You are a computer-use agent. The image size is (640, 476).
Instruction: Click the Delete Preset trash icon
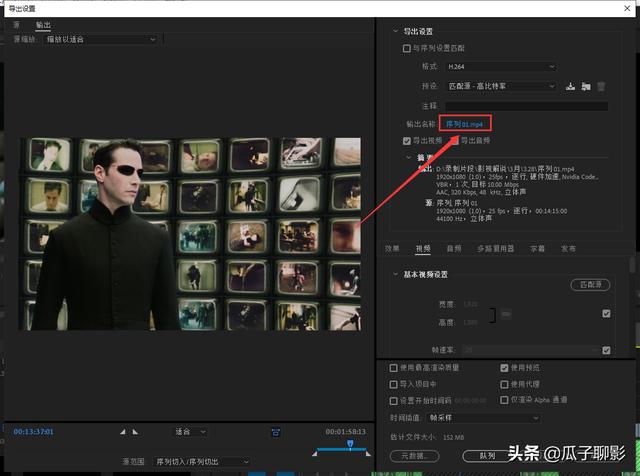(x=601, y=86)
